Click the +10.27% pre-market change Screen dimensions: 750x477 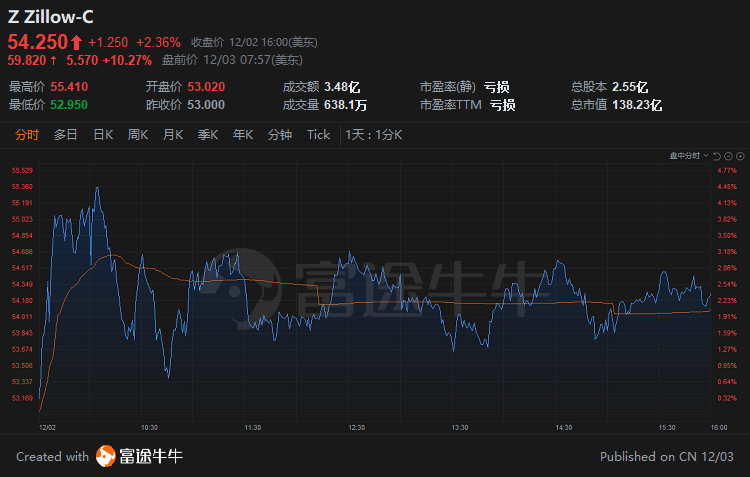coord(127,60)
